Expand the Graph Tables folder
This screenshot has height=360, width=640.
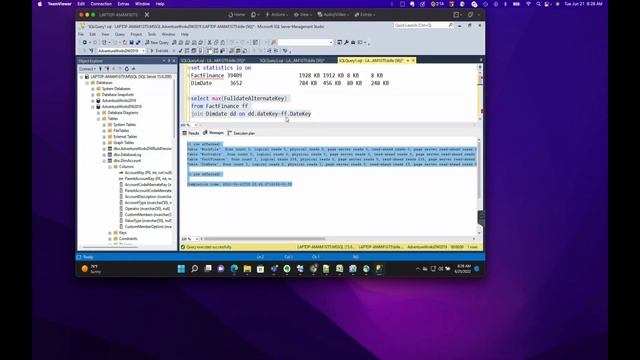(104, 142)
